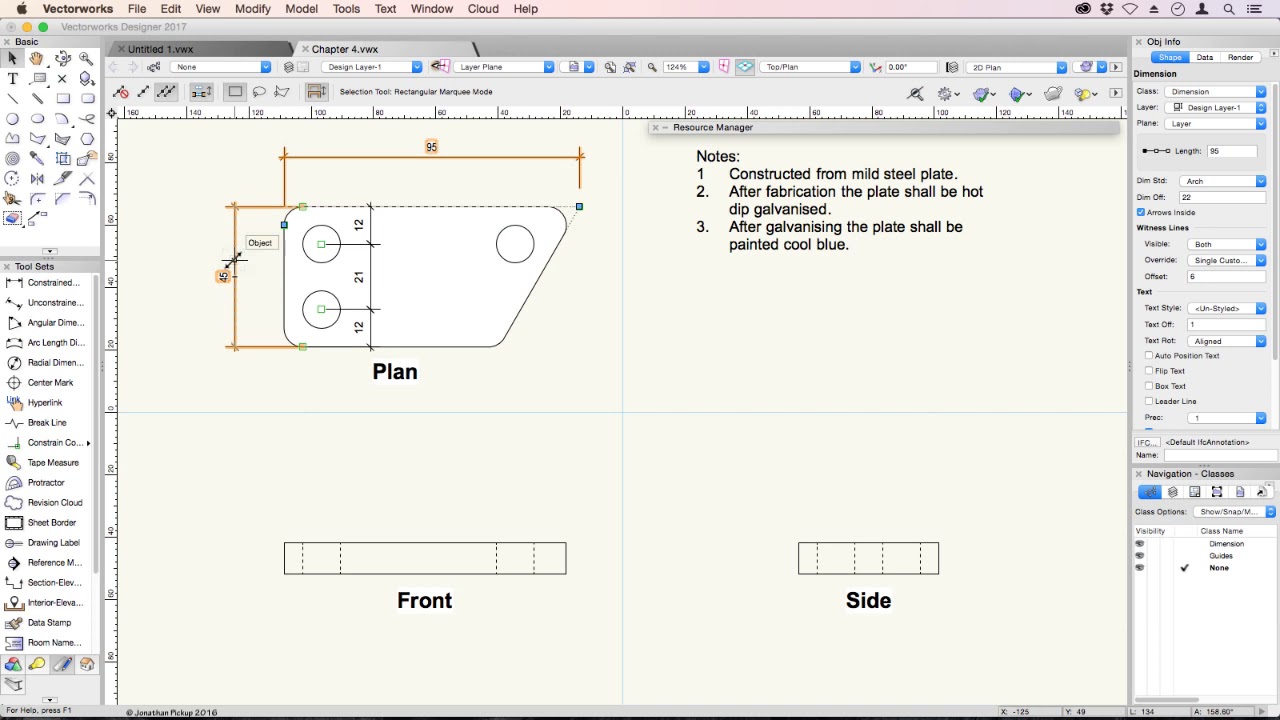Screen dimensions: 1280x720
Task: Open the IFC annotation settings button
Action: (x=1148, y=441)
